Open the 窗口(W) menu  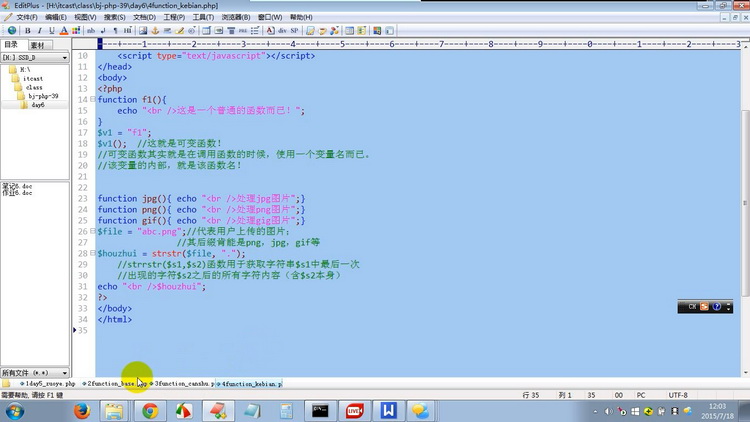[x=270, y=17]
